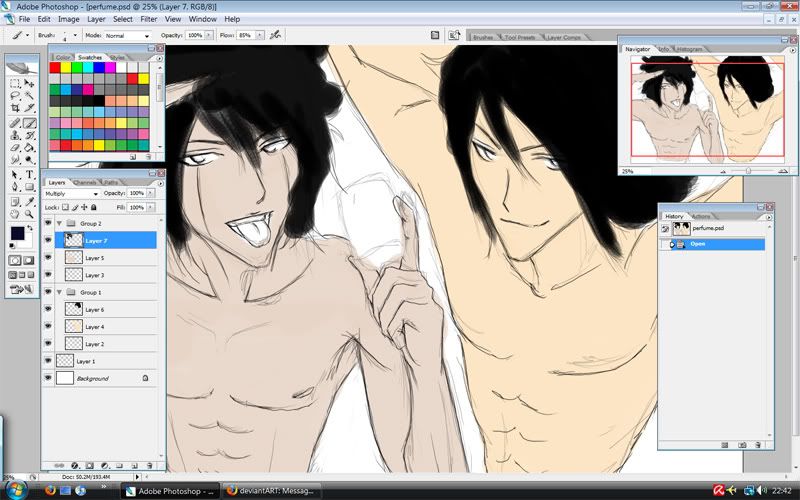
Task: Select the Hand tool
Action: point(15,214)
